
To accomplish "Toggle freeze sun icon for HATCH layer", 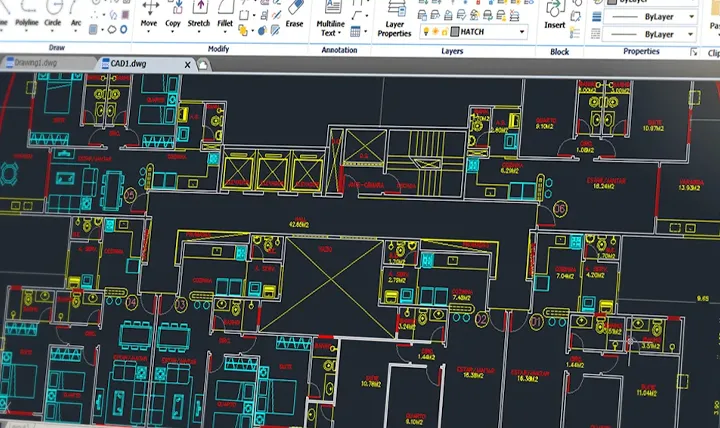I will coord(436,31).
